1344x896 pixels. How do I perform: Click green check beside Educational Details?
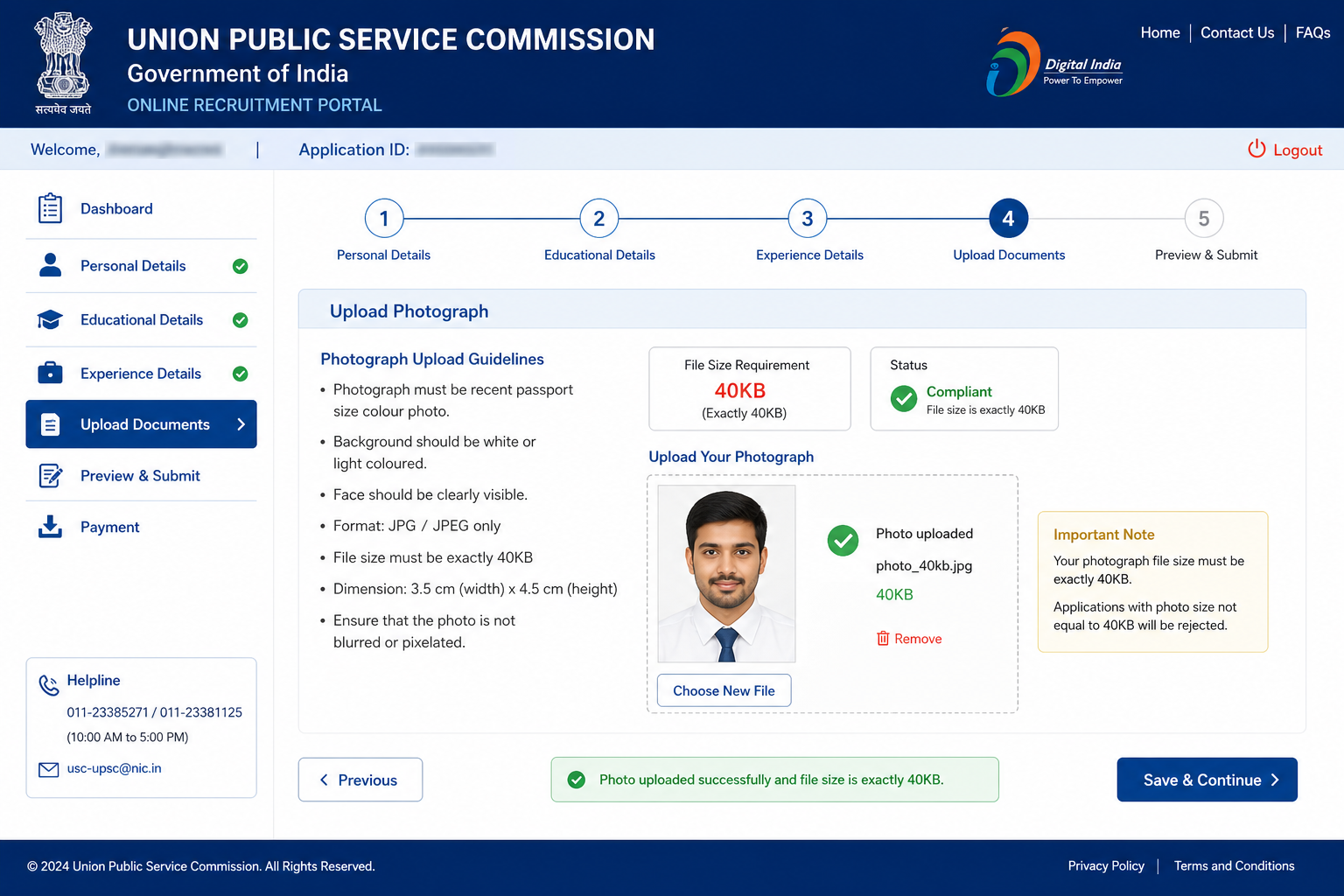coord(240,320)
